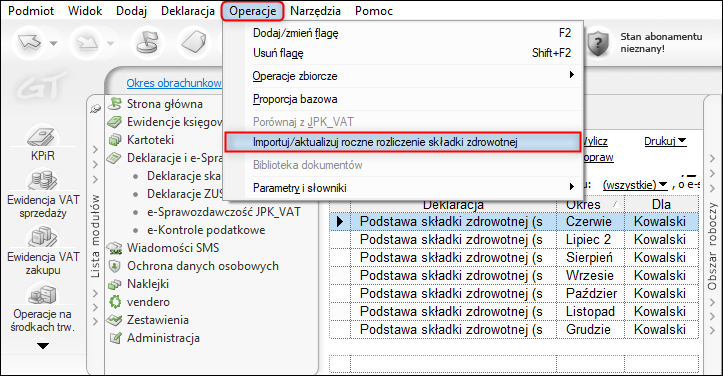Select the Wrzesie declaration row
723x376 pixels.
pyautogui.click(x=514, y=275)
